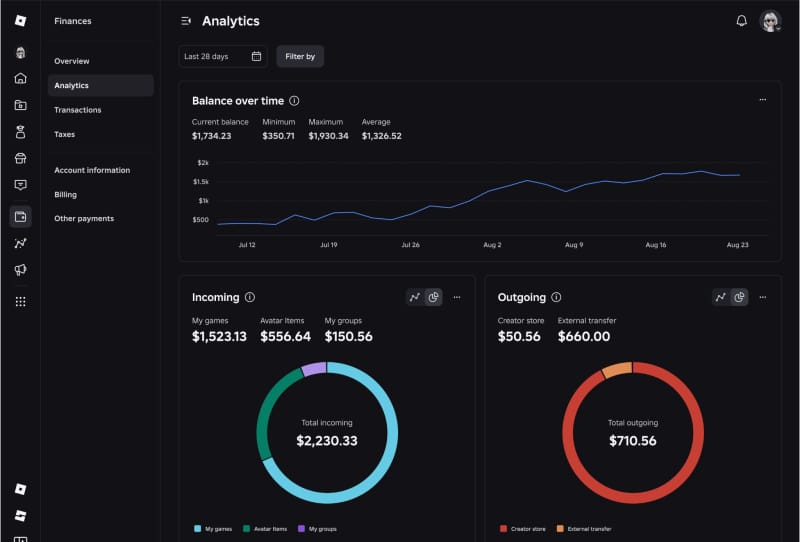800x542 pixels.
Task: Switch Incoming card to line chart view
Action: (x=415, y=297)
